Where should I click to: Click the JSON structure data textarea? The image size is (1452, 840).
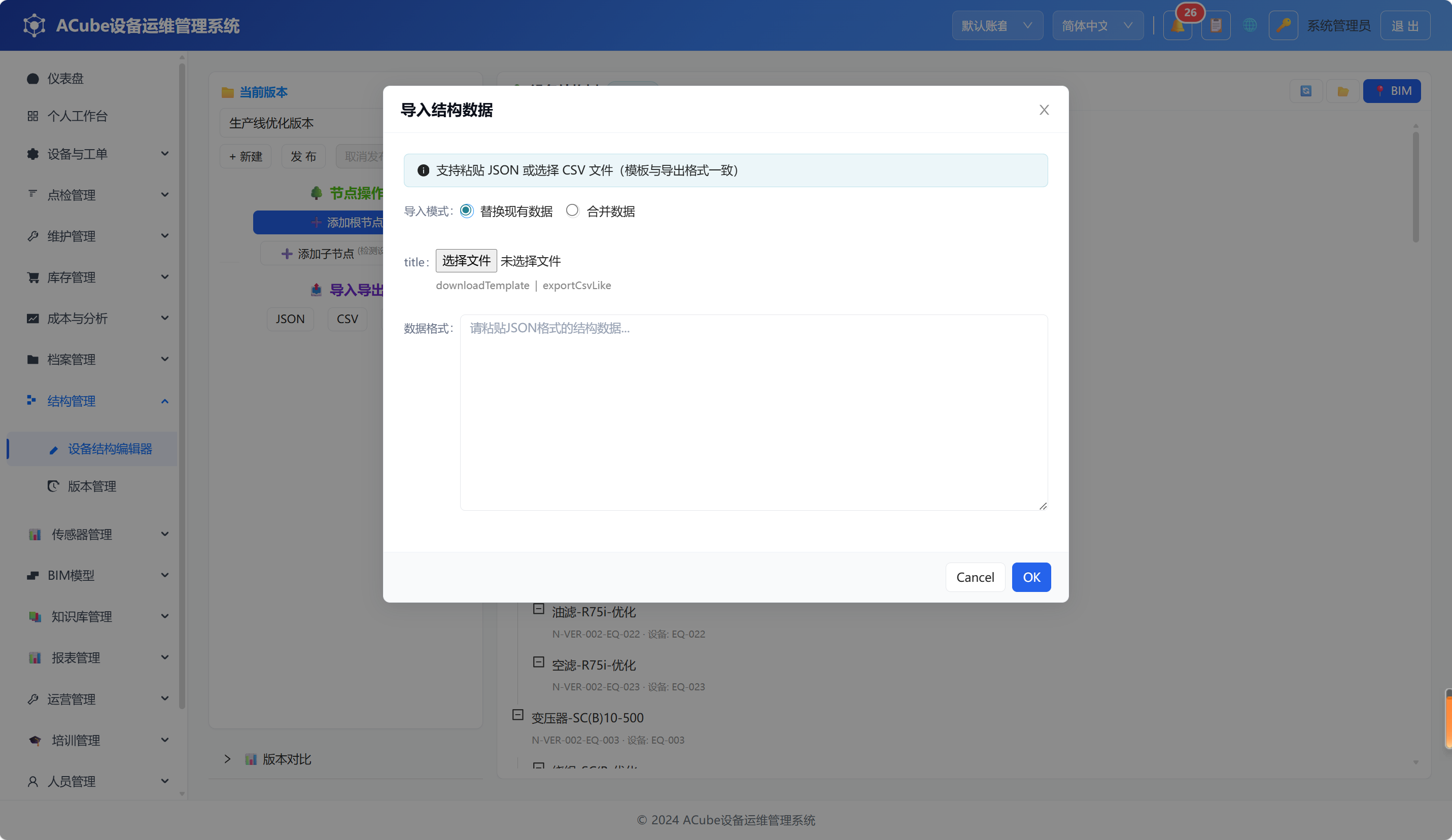(754, 412)
